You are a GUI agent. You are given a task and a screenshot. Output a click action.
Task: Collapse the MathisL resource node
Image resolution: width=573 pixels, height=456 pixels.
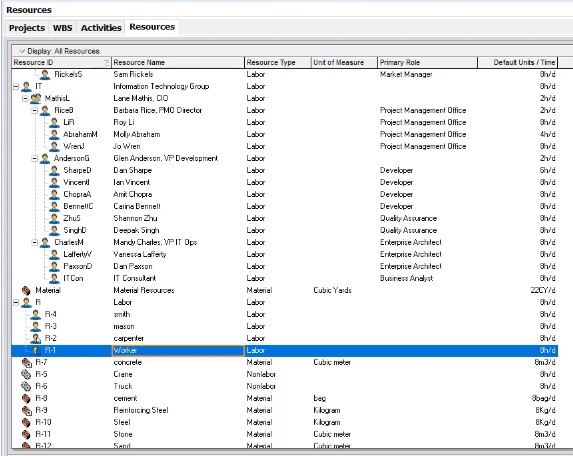click(25, 98)
